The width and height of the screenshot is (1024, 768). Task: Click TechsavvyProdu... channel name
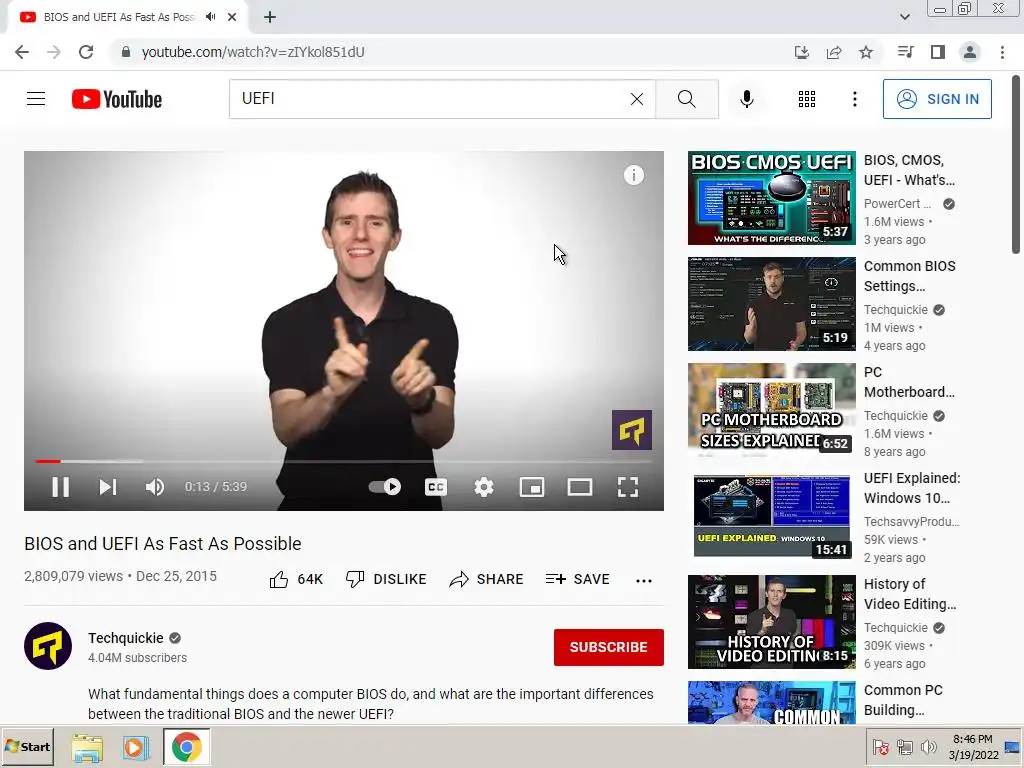pyautogui.click(x=911, y=521)
